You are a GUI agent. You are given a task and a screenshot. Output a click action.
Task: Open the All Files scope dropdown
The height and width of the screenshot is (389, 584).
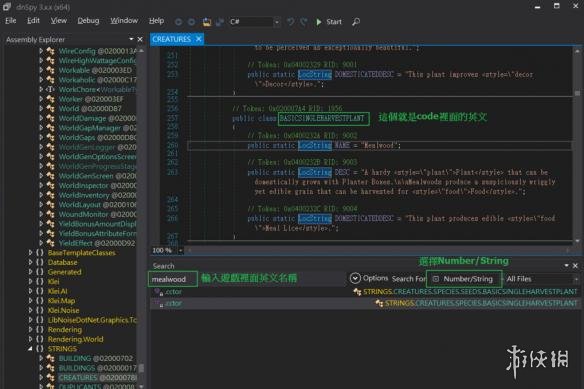tap(542, 279)
